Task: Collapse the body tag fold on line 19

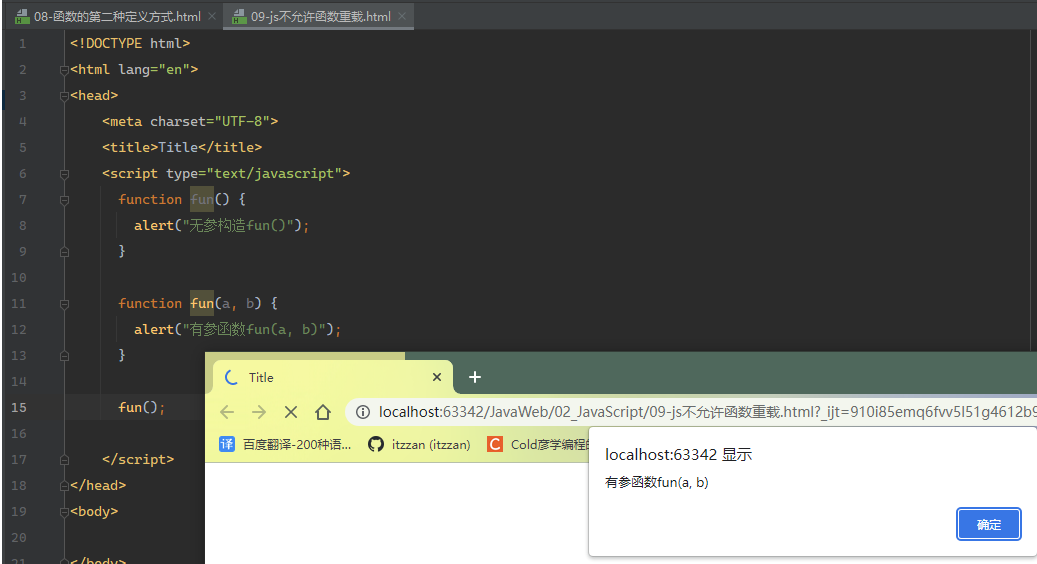Action: 64,512
